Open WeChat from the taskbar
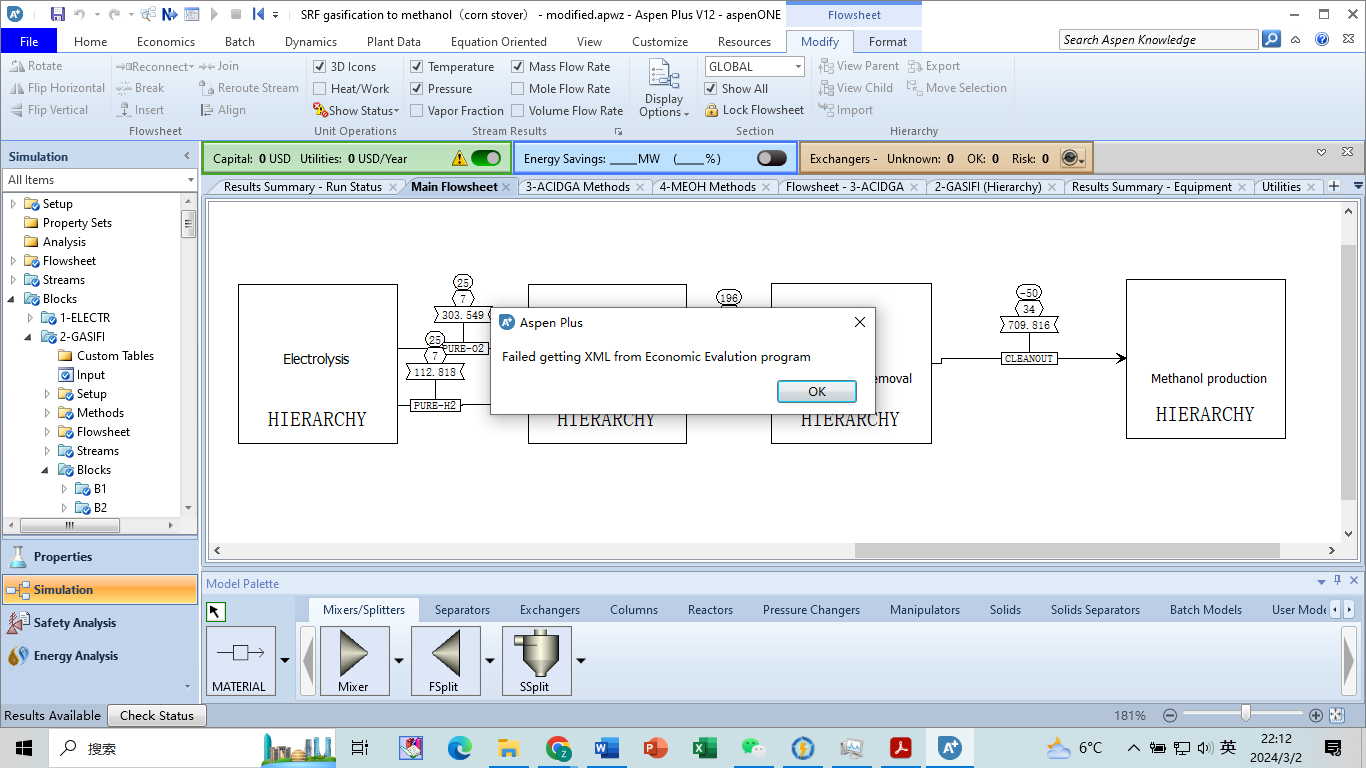The image size is (1366, 768). pos(753,748)
